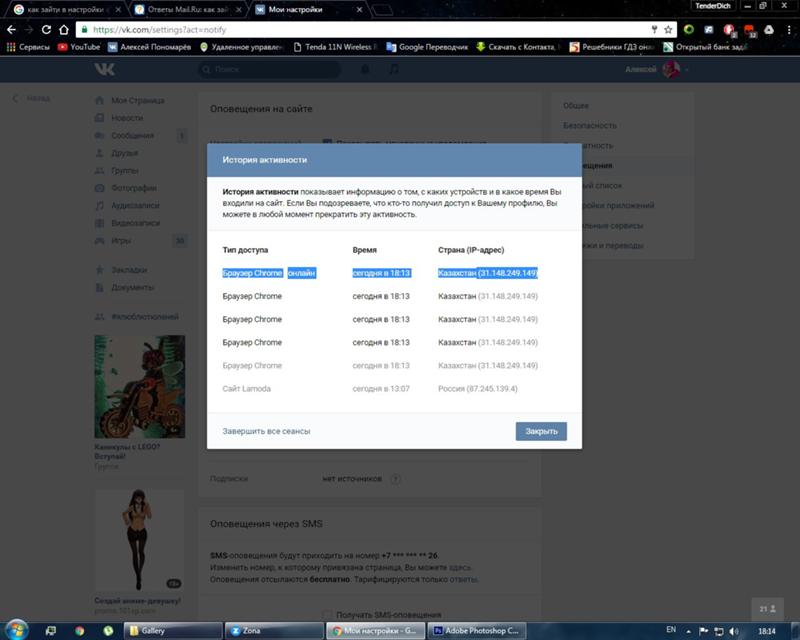
Task: Open the VK music note icon
Action: tap(394, 69)
